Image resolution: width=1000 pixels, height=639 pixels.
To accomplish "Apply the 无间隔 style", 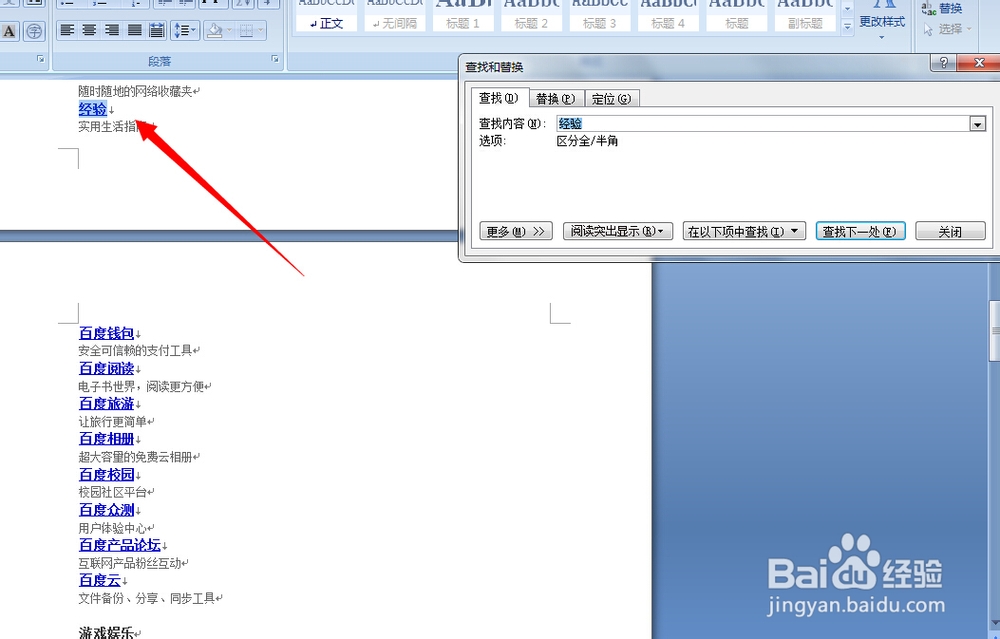I will (395, 15).
